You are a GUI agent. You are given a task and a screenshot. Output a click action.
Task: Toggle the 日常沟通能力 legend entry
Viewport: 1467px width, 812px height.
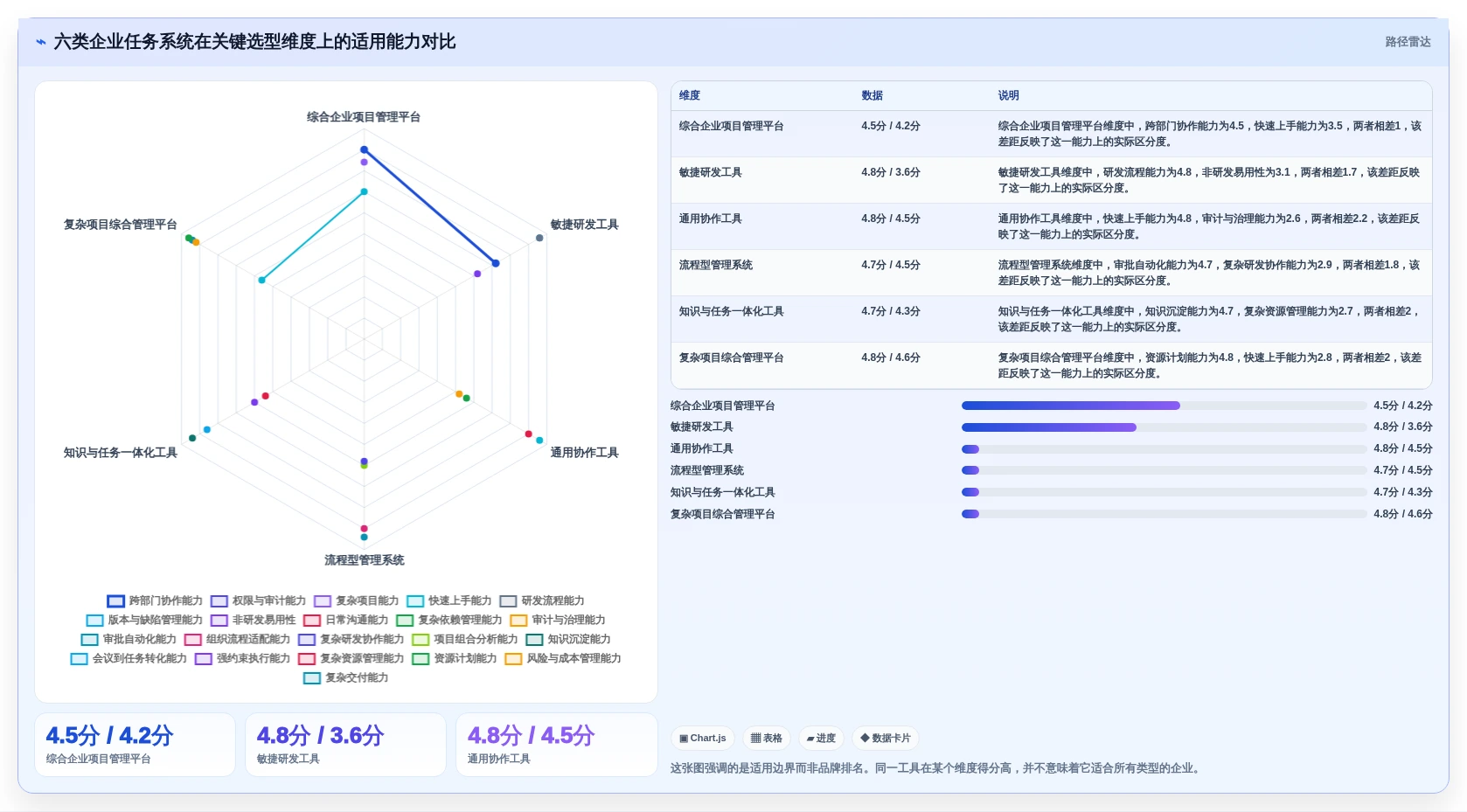(346, 621)
